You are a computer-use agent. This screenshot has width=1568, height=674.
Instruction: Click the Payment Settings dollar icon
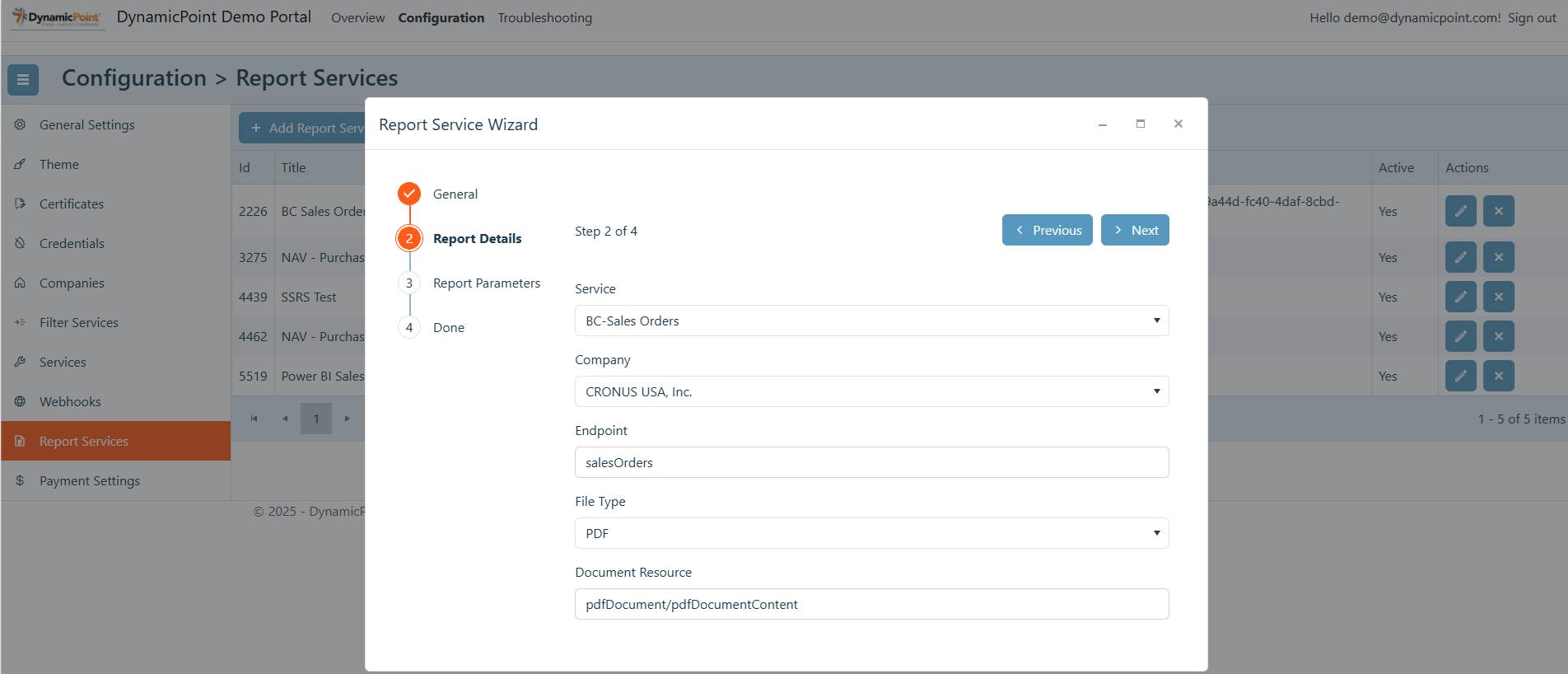click(x=20, y=480)
